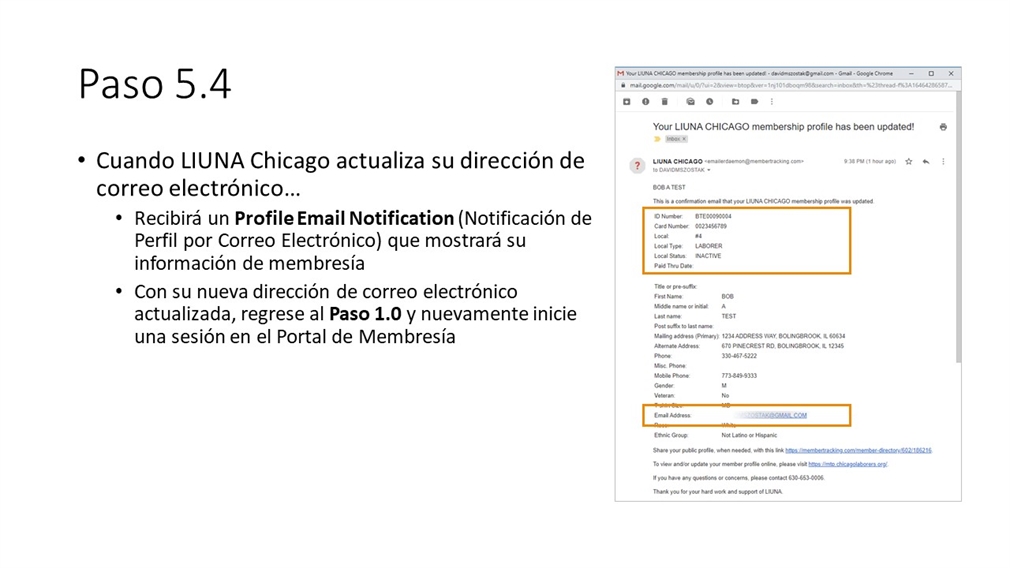This screenshot has width=1010, height=568.
Task: Click the BOB A TEST greeting line
Action: [669, 187]
